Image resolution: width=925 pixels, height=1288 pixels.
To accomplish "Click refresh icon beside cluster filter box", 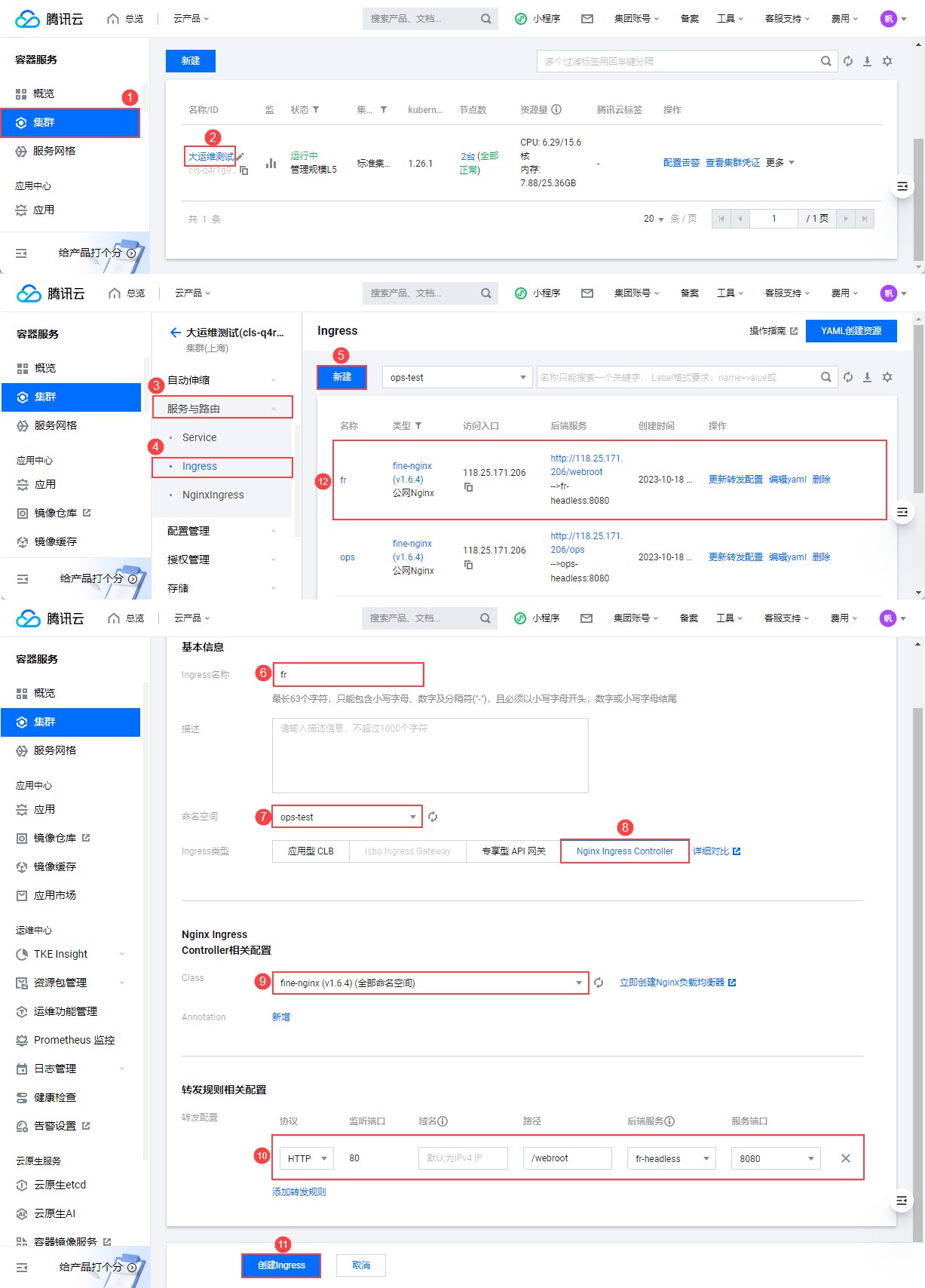I will 848,61.
